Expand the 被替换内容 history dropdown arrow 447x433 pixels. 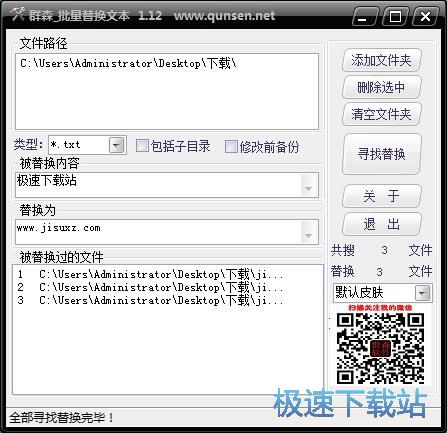point(308,188)
